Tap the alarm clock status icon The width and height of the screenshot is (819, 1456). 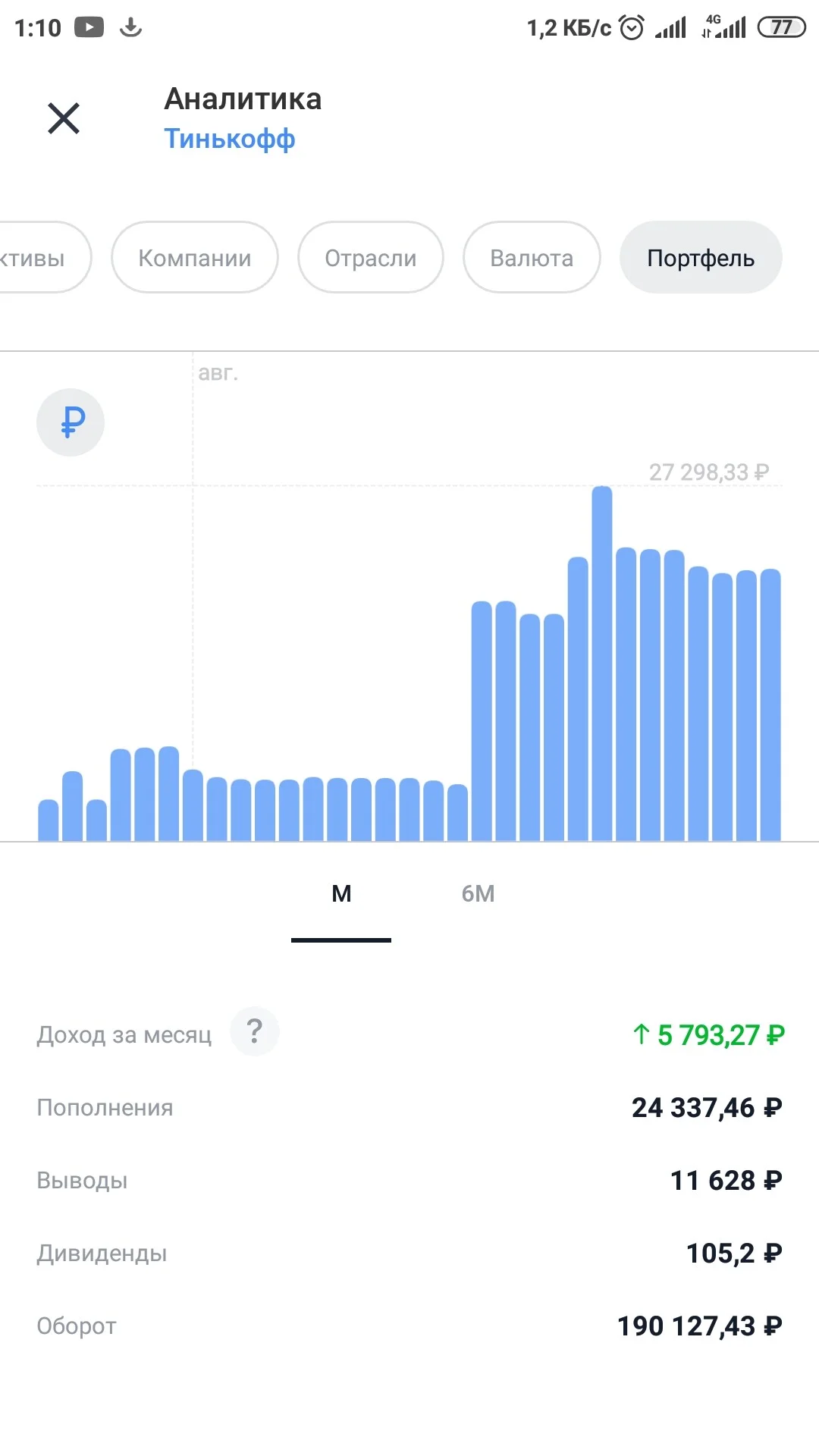[631, 28]
